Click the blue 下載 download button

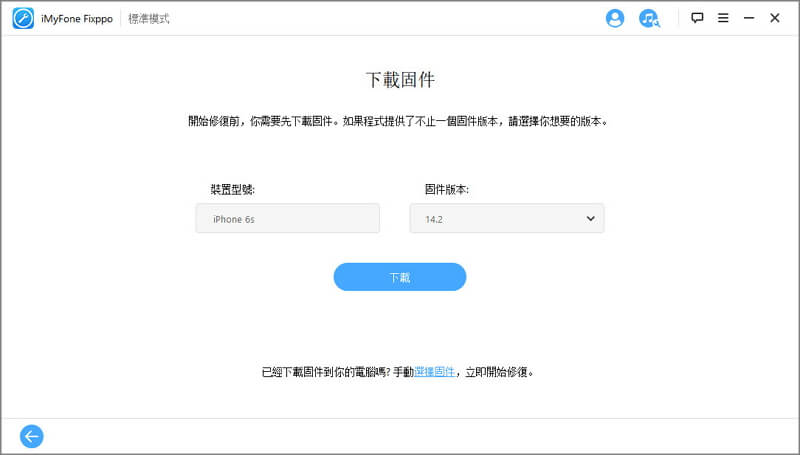point(400,277)
